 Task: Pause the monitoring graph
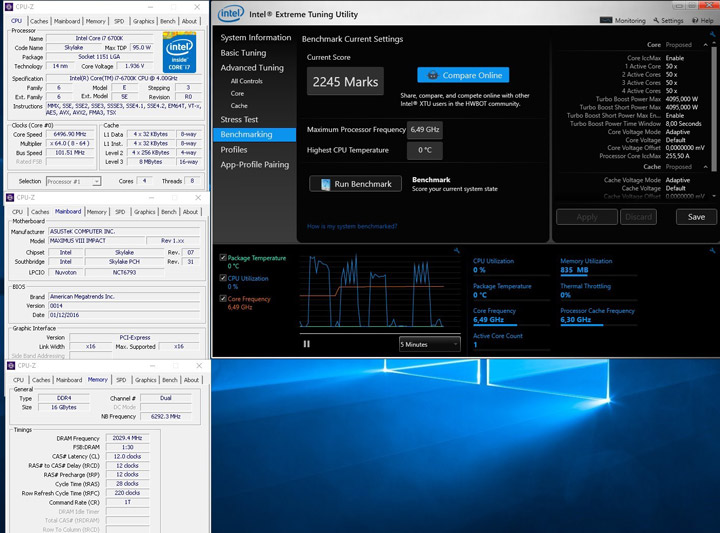(307, 344)
